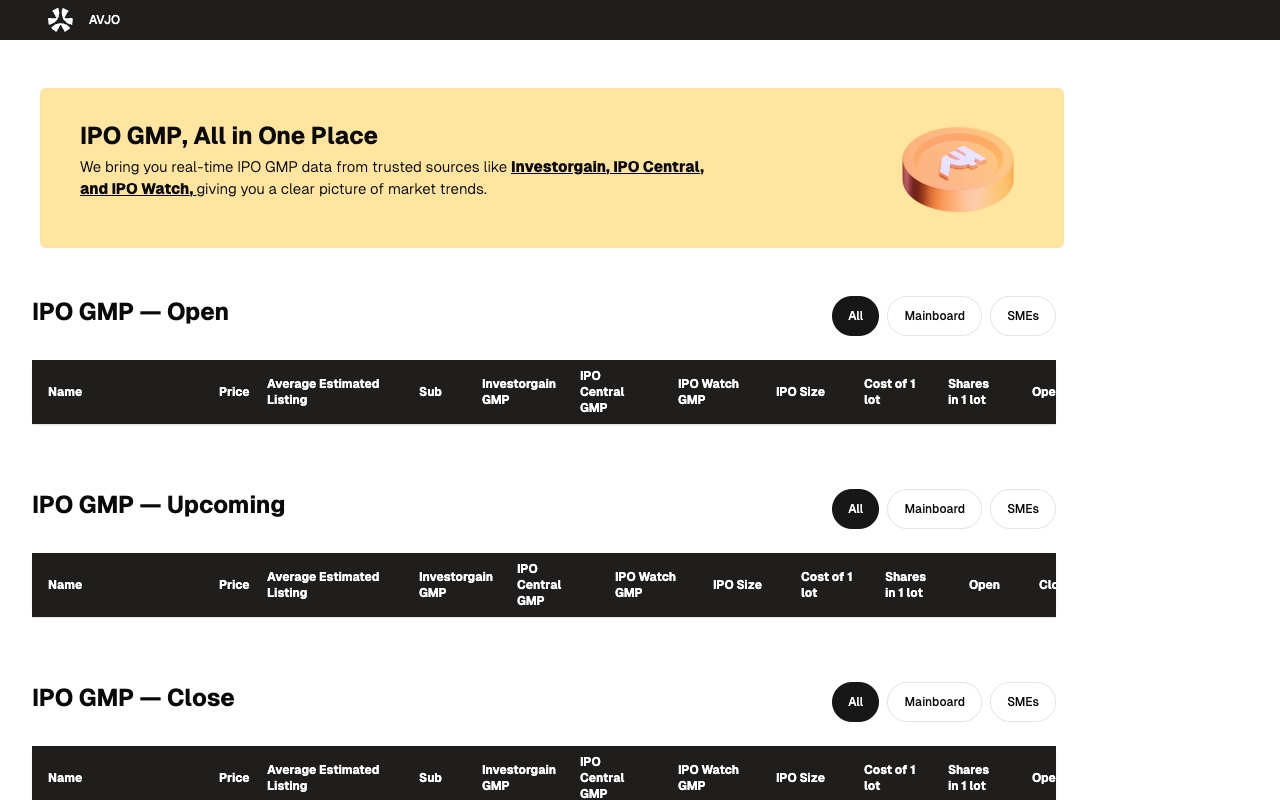Sort Open table by Name column
Screen dimensions: 1280x800
[65, 392]
